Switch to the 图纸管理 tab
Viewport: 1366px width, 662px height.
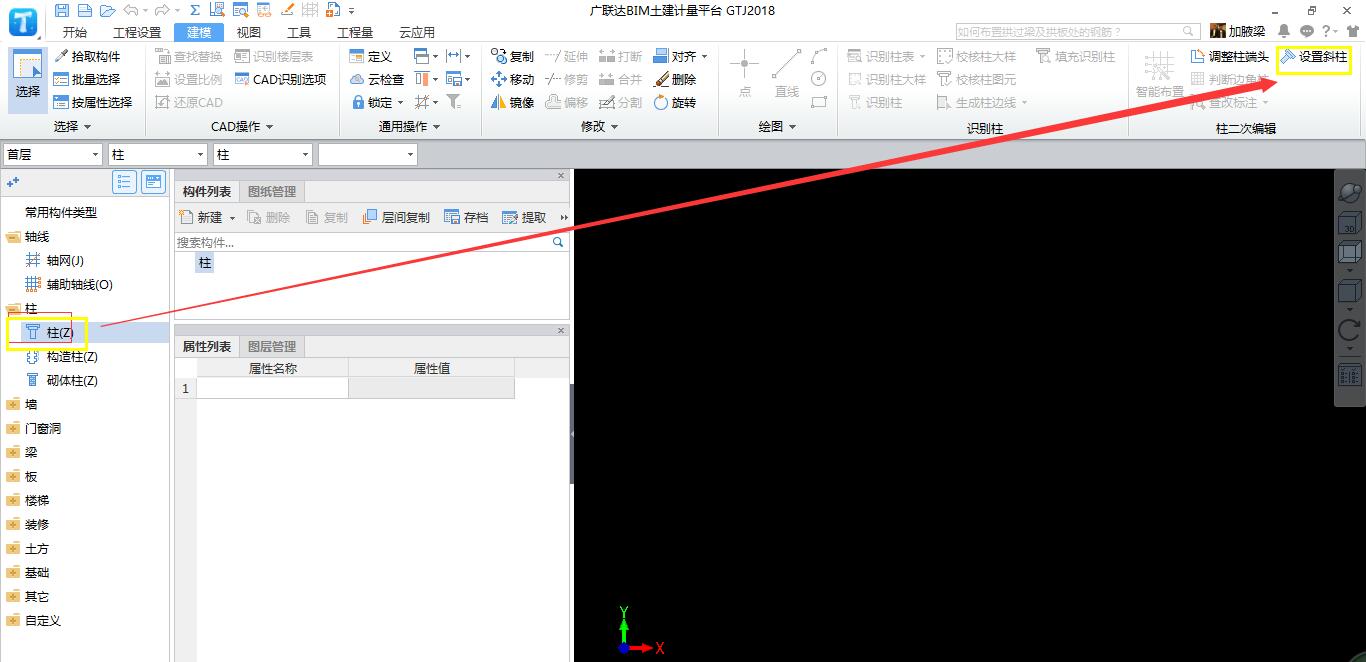[272, 192]
